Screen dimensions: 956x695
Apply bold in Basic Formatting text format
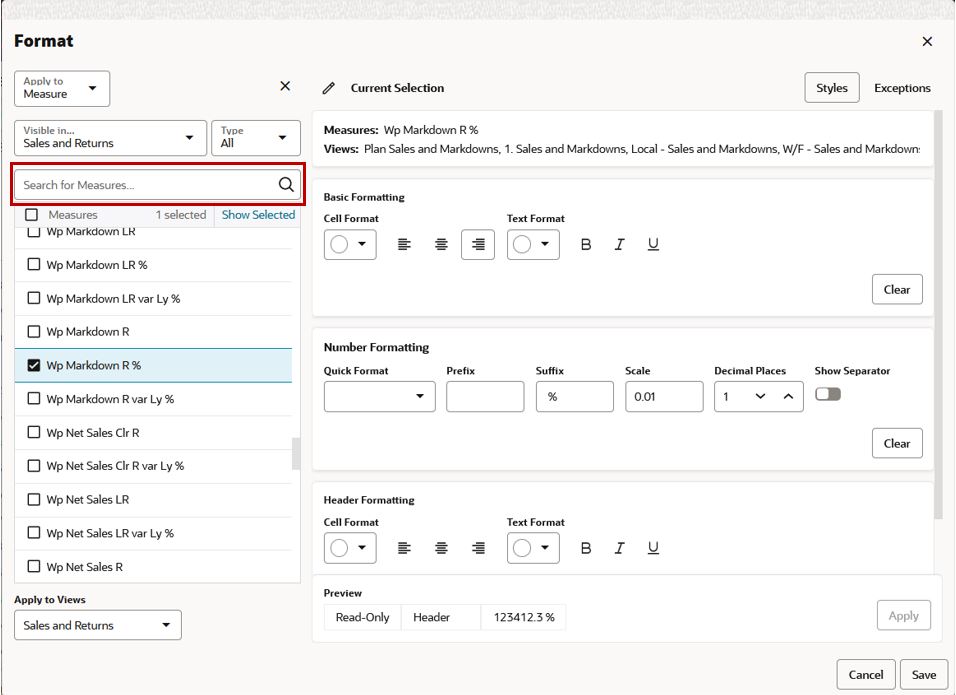[586, 245]
